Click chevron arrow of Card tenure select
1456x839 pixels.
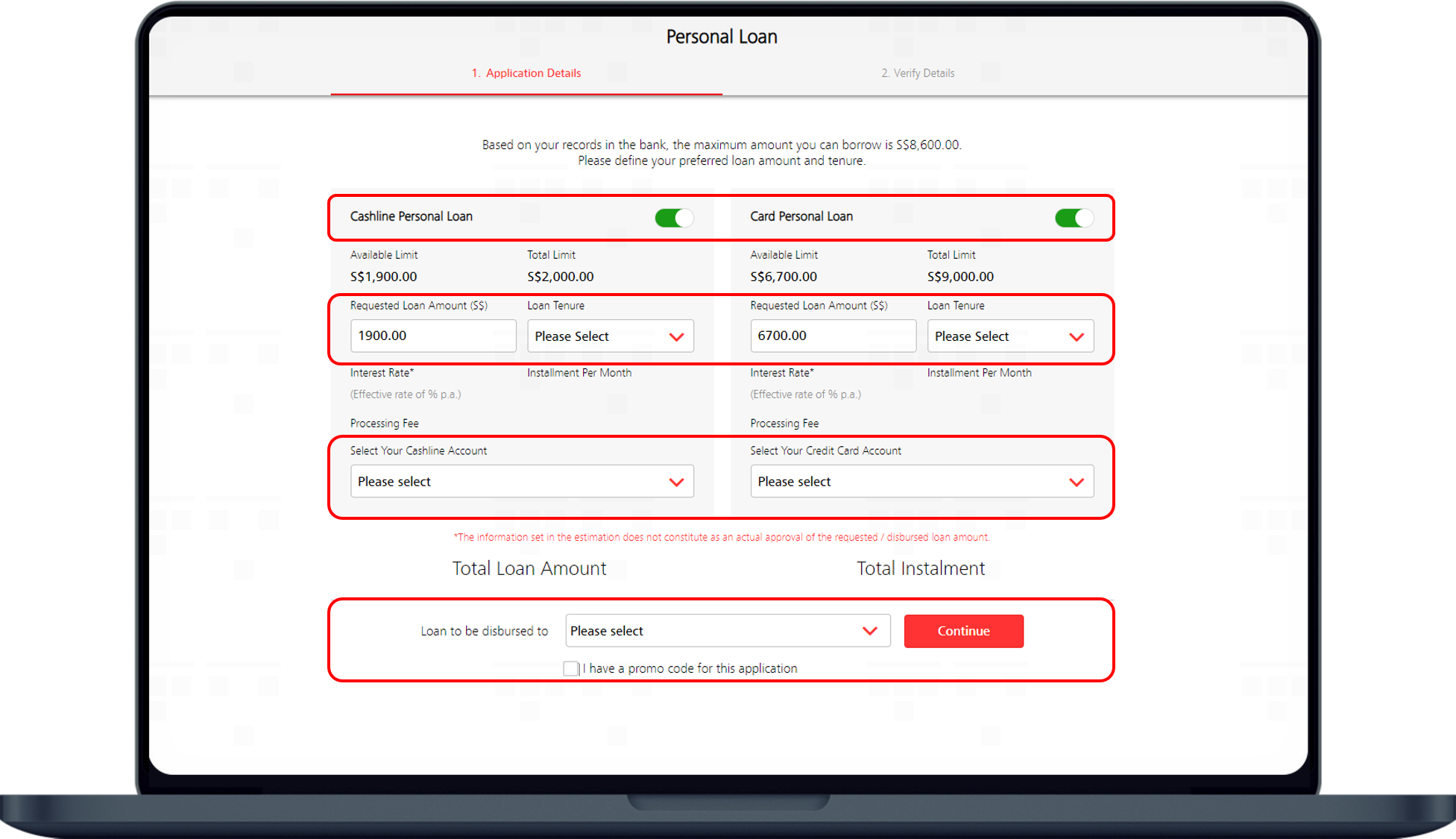click(1076, 337)
